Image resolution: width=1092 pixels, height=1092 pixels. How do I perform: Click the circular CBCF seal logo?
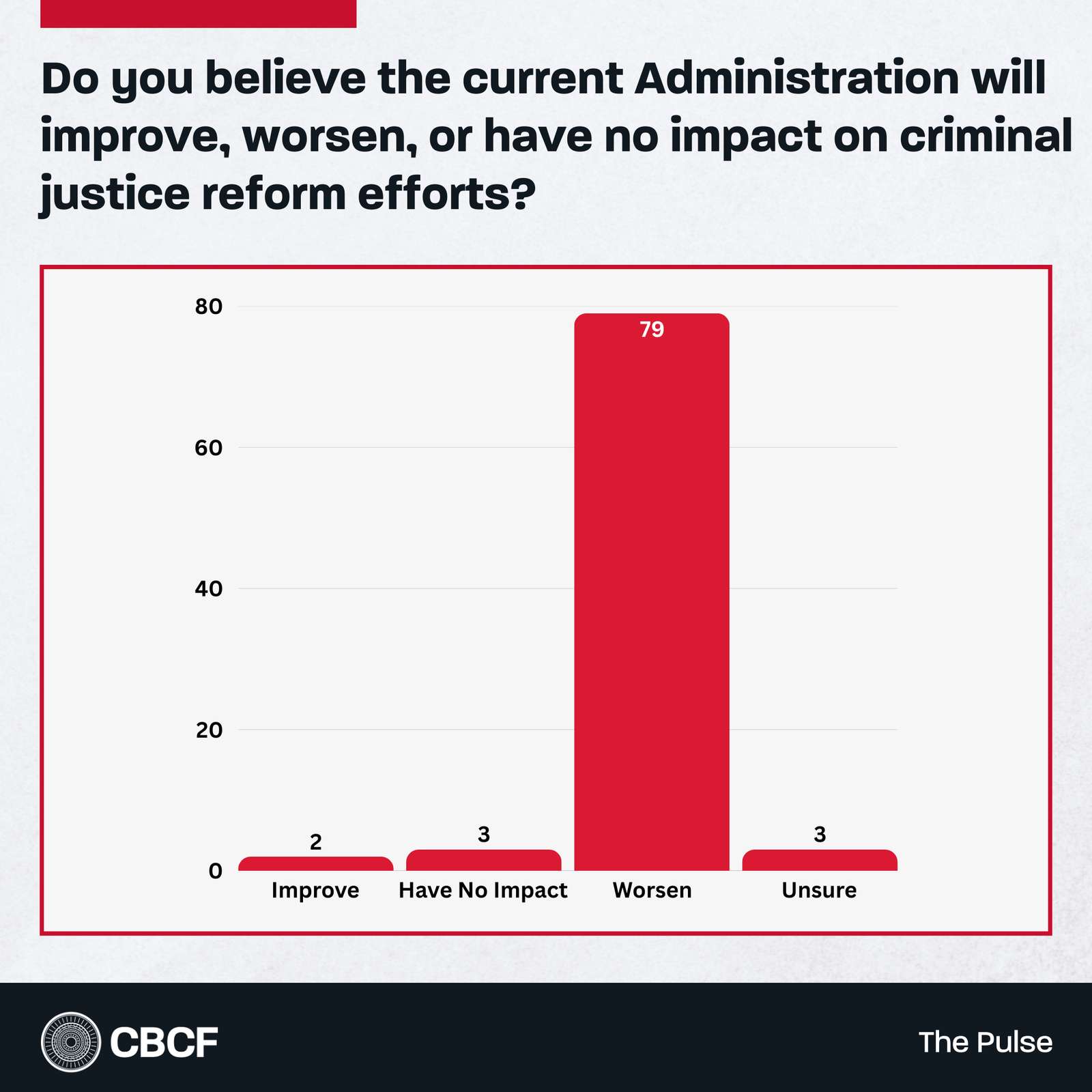tap(70, 1042)
